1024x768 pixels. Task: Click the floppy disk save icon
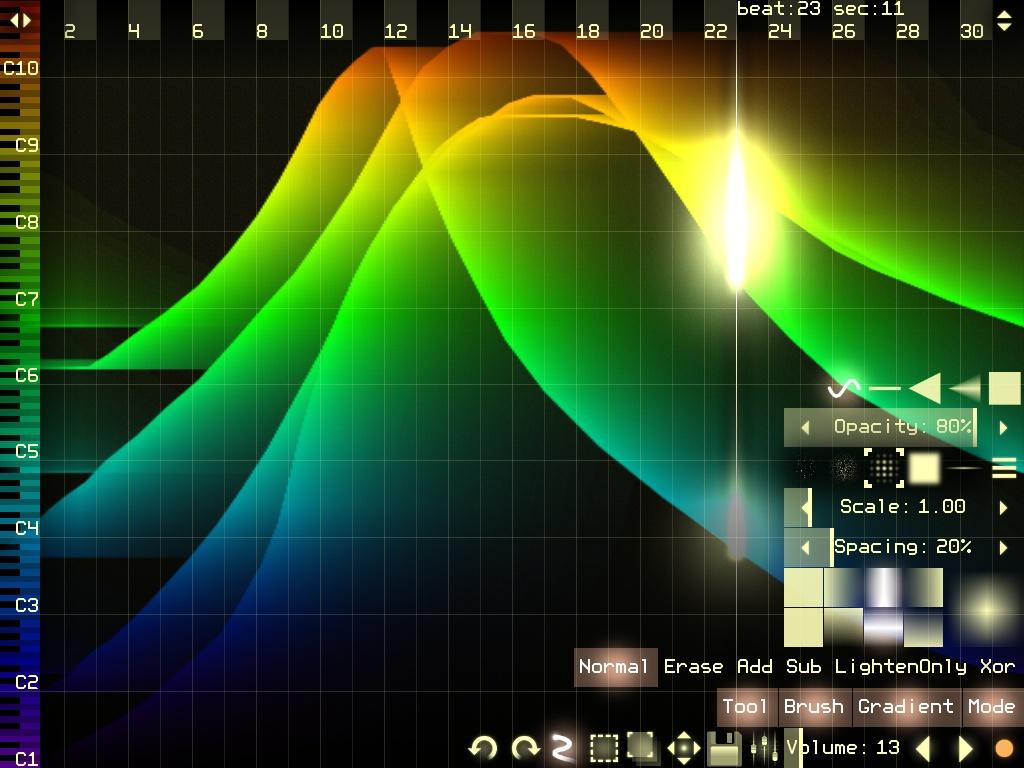tap(724, 748)
